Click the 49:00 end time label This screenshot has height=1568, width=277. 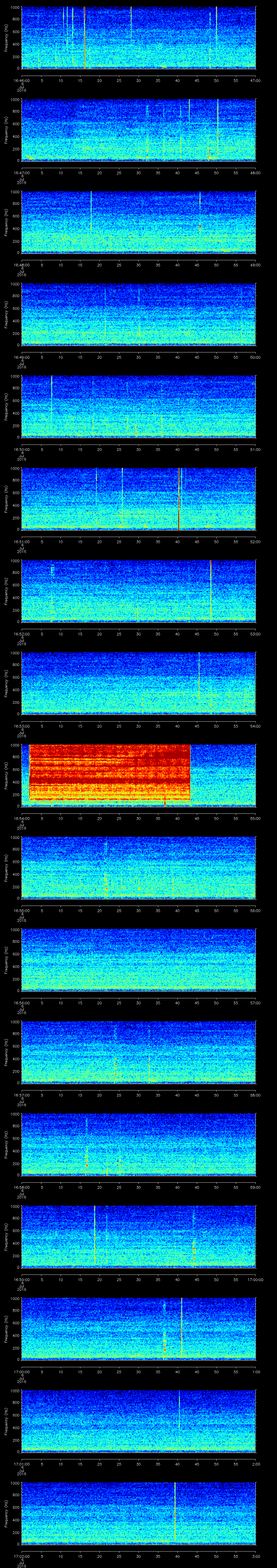255,265
